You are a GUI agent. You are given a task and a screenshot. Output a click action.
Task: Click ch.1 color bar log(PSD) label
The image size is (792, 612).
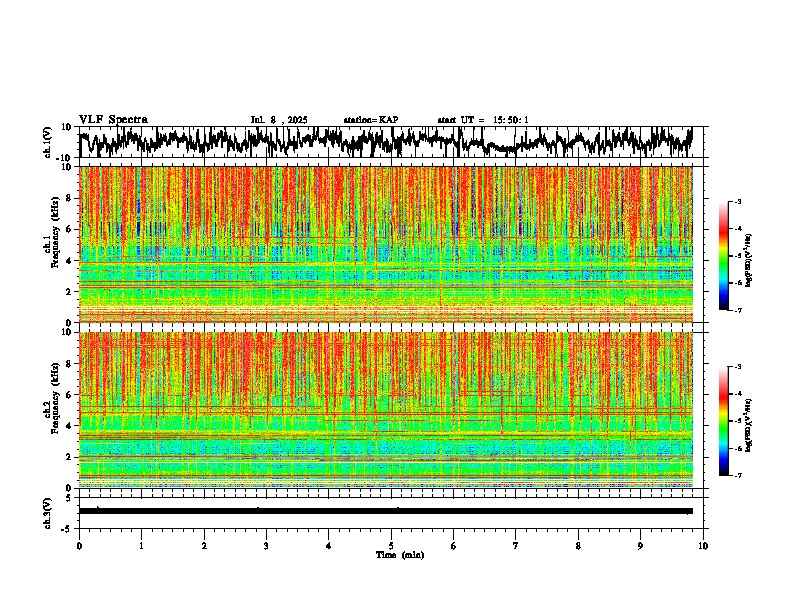pyautogui.click(x=749, y=260)
